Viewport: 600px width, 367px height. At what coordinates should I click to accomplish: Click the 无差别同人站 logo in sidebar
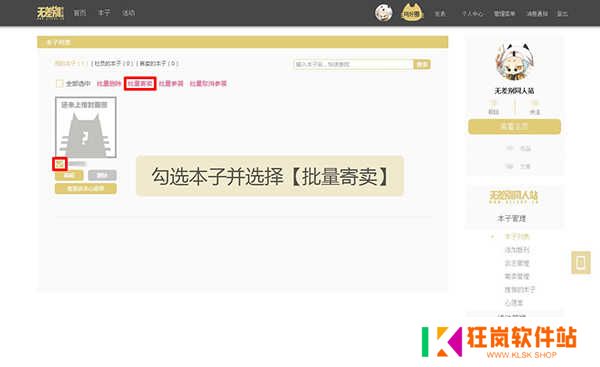[514, 197]
